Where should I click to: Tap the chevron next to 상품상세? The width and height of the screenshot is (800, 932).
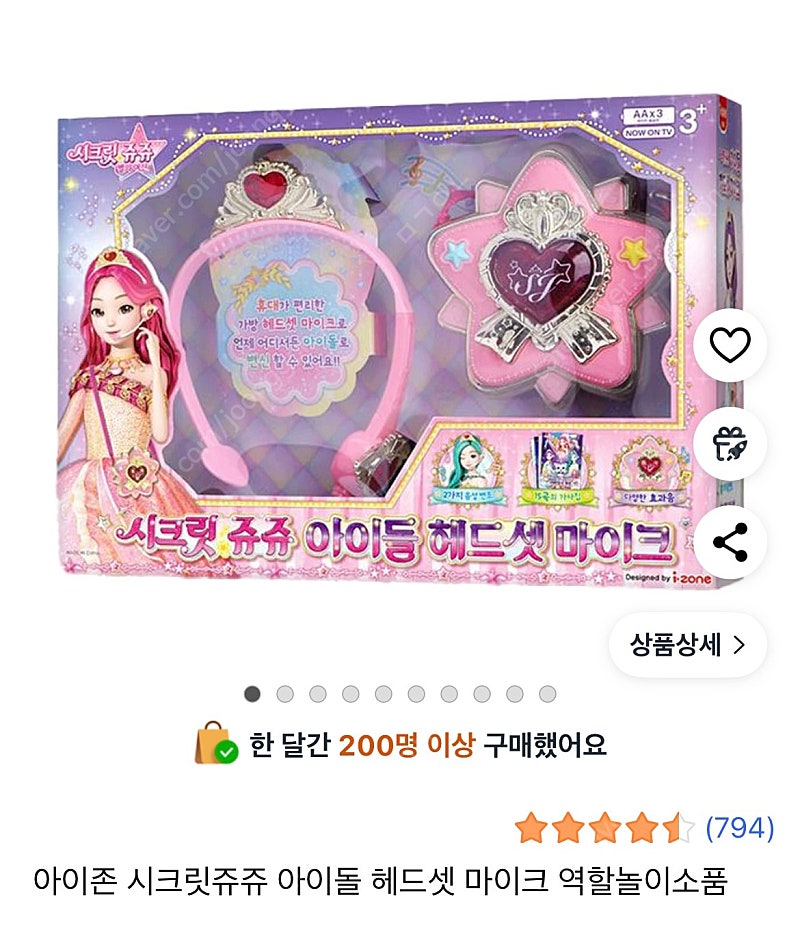coord(739,645)
